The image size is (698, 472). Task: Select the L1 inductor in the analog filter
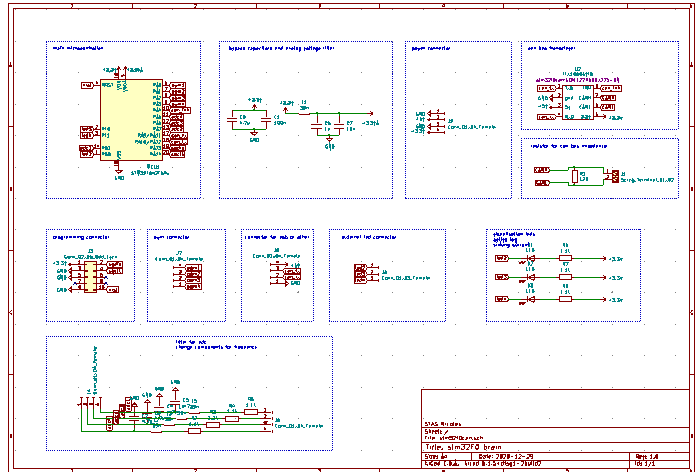pos(304,113)
